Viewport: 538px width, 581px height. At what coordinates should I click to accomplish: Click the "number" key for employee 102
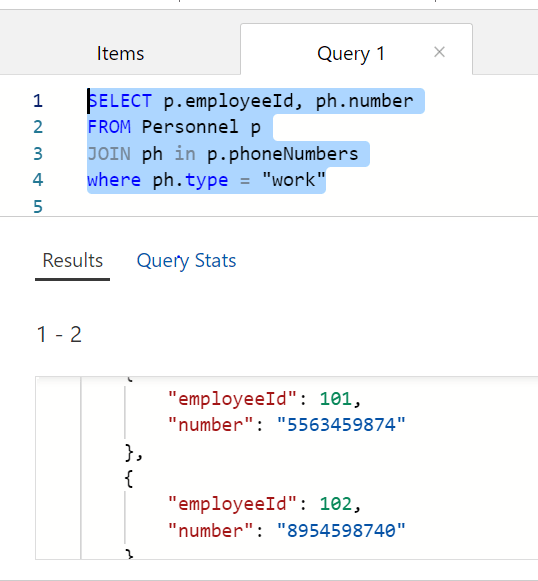tap(210, 531)
